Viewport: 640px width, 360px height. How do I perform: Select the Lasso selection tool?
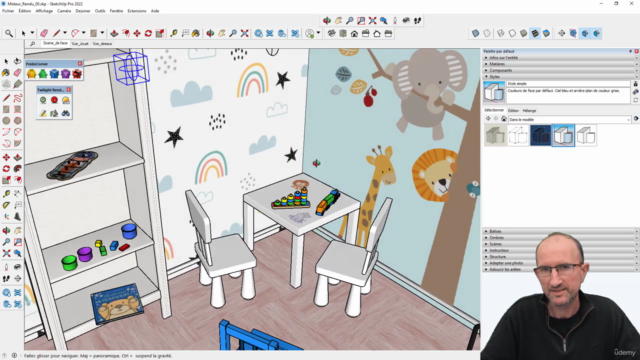17,61
